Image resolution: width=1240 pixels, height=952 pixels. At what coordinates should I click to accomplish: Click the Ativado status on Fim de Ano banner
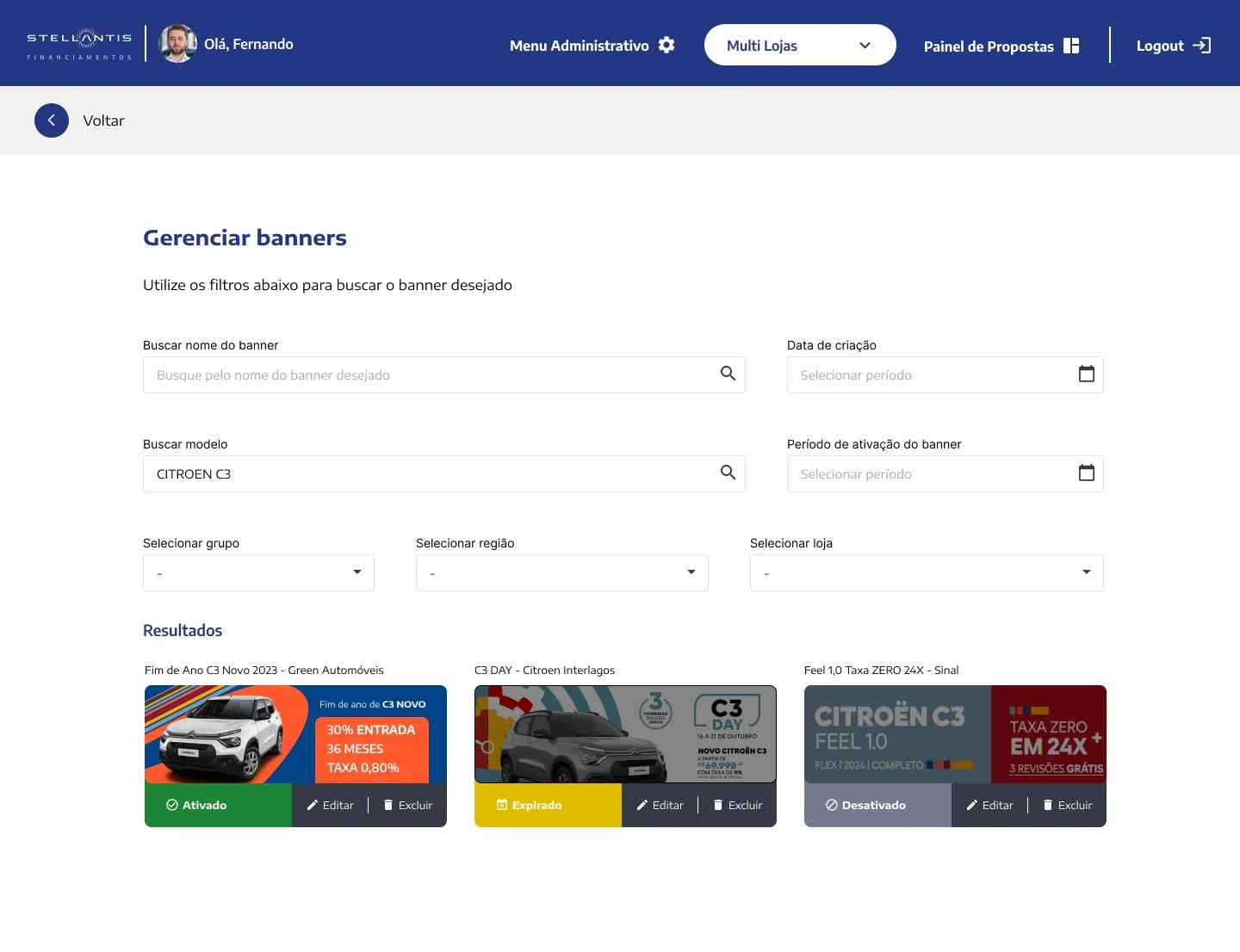coord(219,805)
